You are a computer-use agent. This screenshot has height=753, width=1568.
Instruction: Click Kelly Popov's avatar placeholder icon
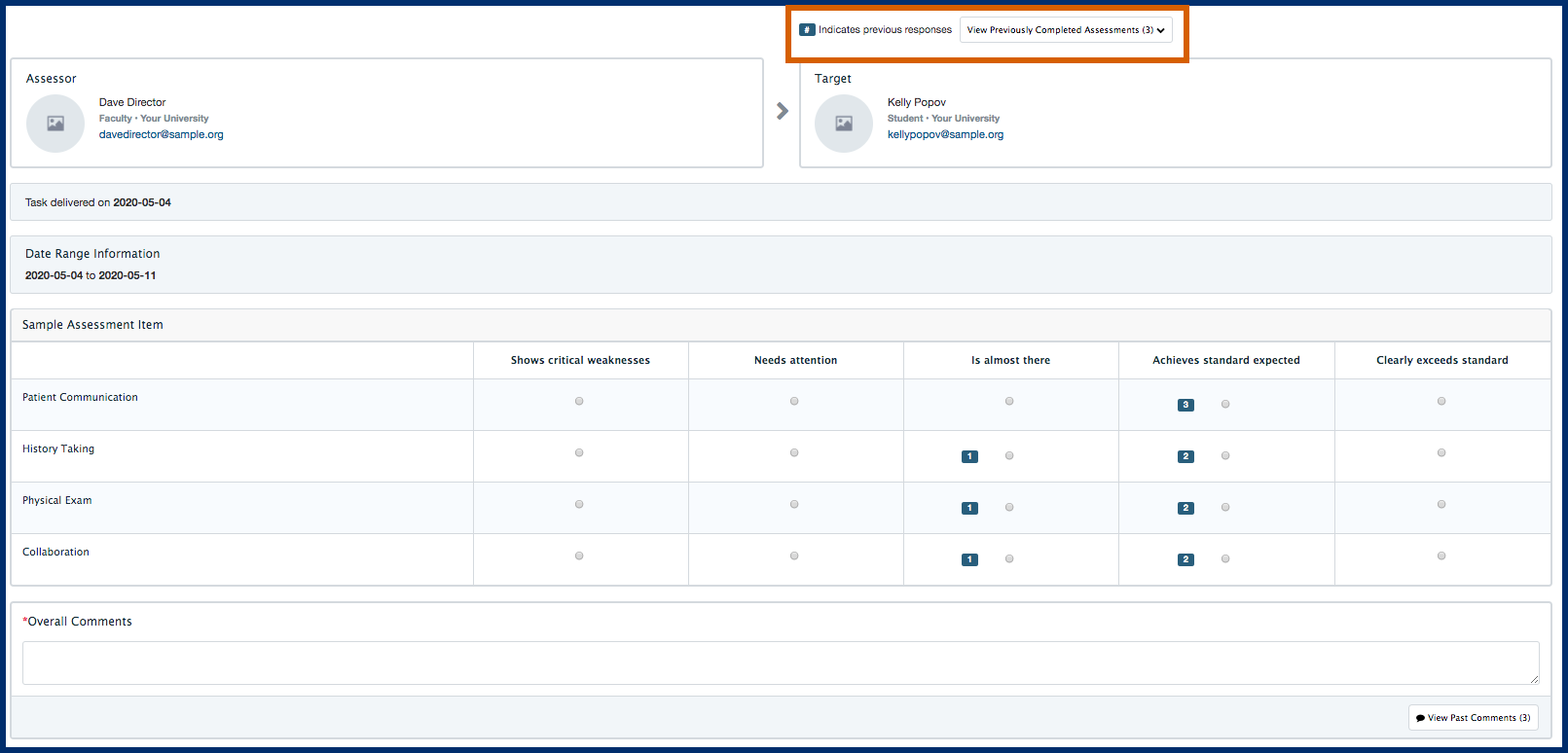tap(844, 124)
